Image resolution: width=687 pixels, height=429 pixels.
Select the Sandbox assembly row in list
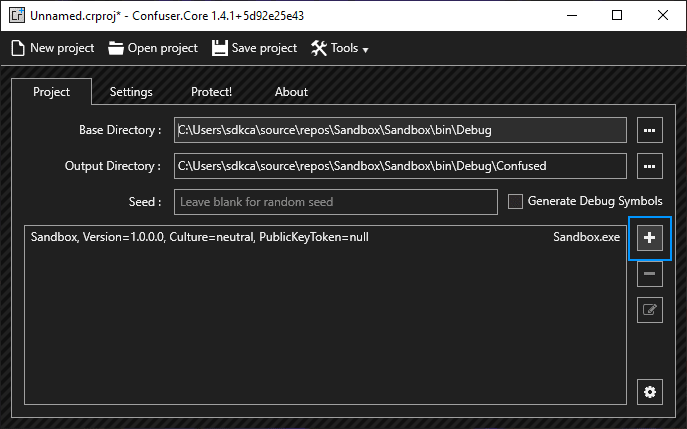[326, 237]
